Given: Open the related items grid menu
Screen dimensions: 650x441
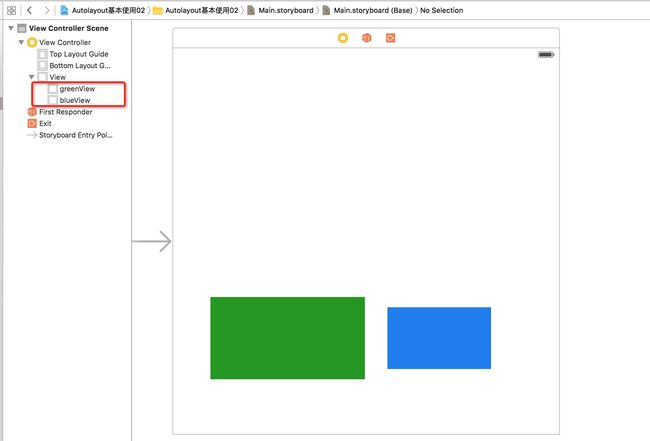Looking at the screenshot, I should [11, 10].
